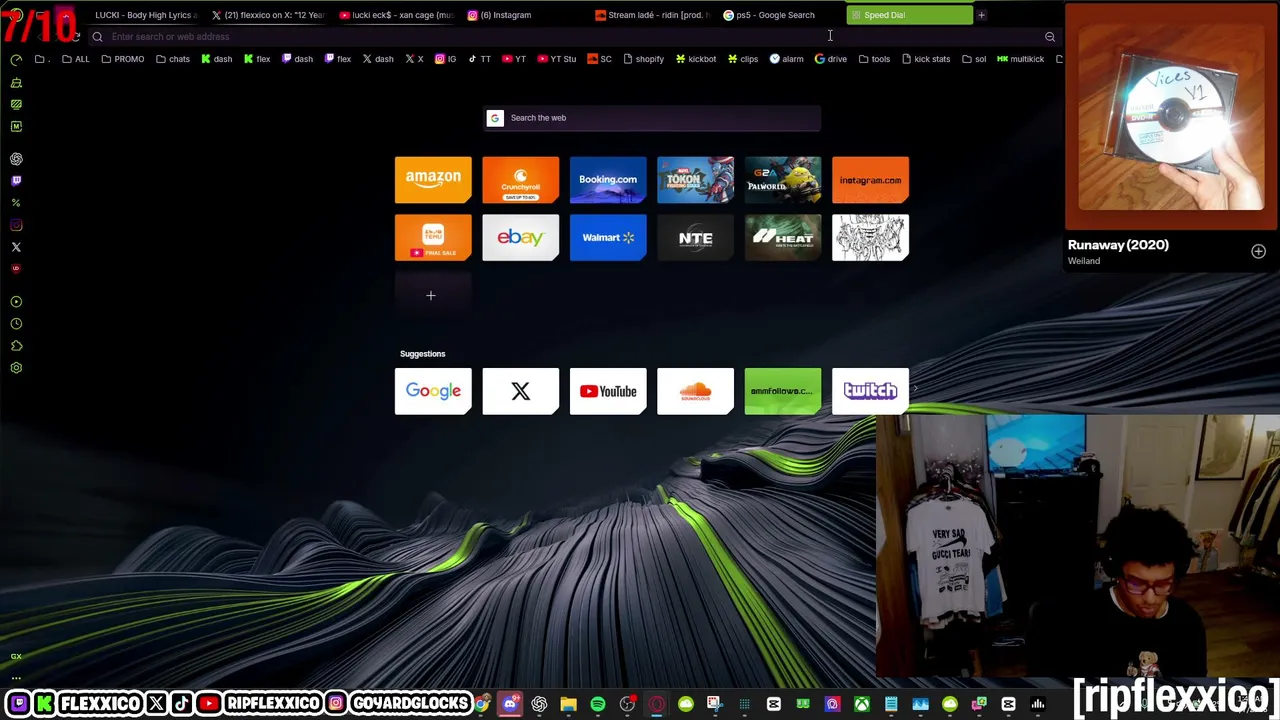Open the 'M' panel icon in sidebar
This screenshot has height=720, width=1280.
[x=16, y=126]
